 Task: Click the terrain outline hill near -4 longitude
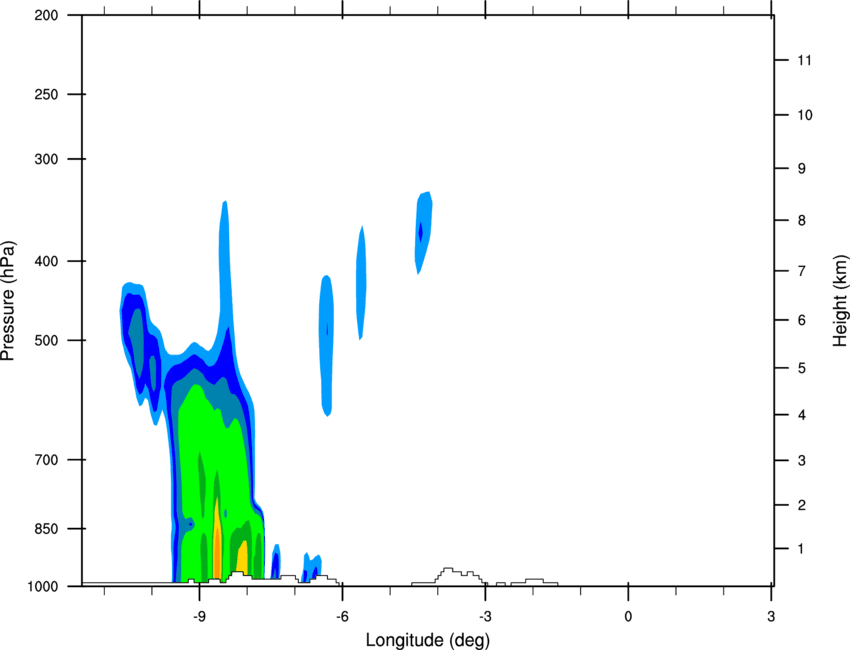pyautogui.click(x=449, y=576)
